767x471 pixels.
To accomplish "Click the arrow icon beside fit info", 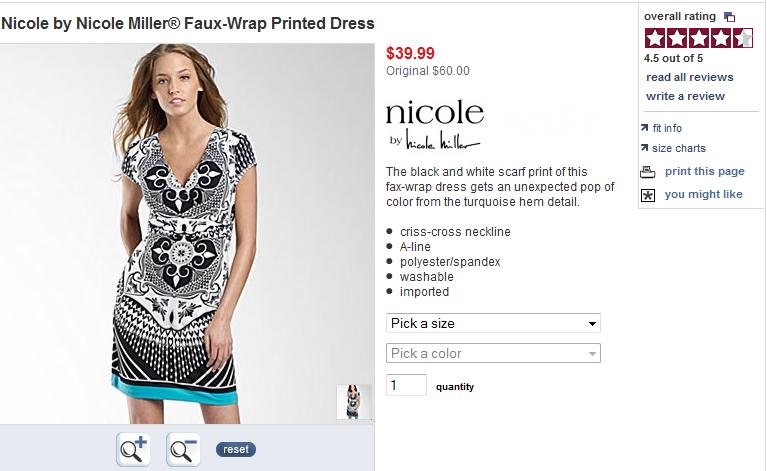I will coord(645,128).
